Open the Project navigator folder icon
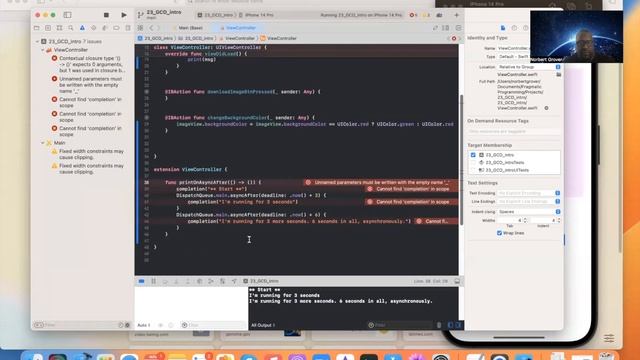Image resolution: width=640 pixels, height=360 pixels. point(37,28)
